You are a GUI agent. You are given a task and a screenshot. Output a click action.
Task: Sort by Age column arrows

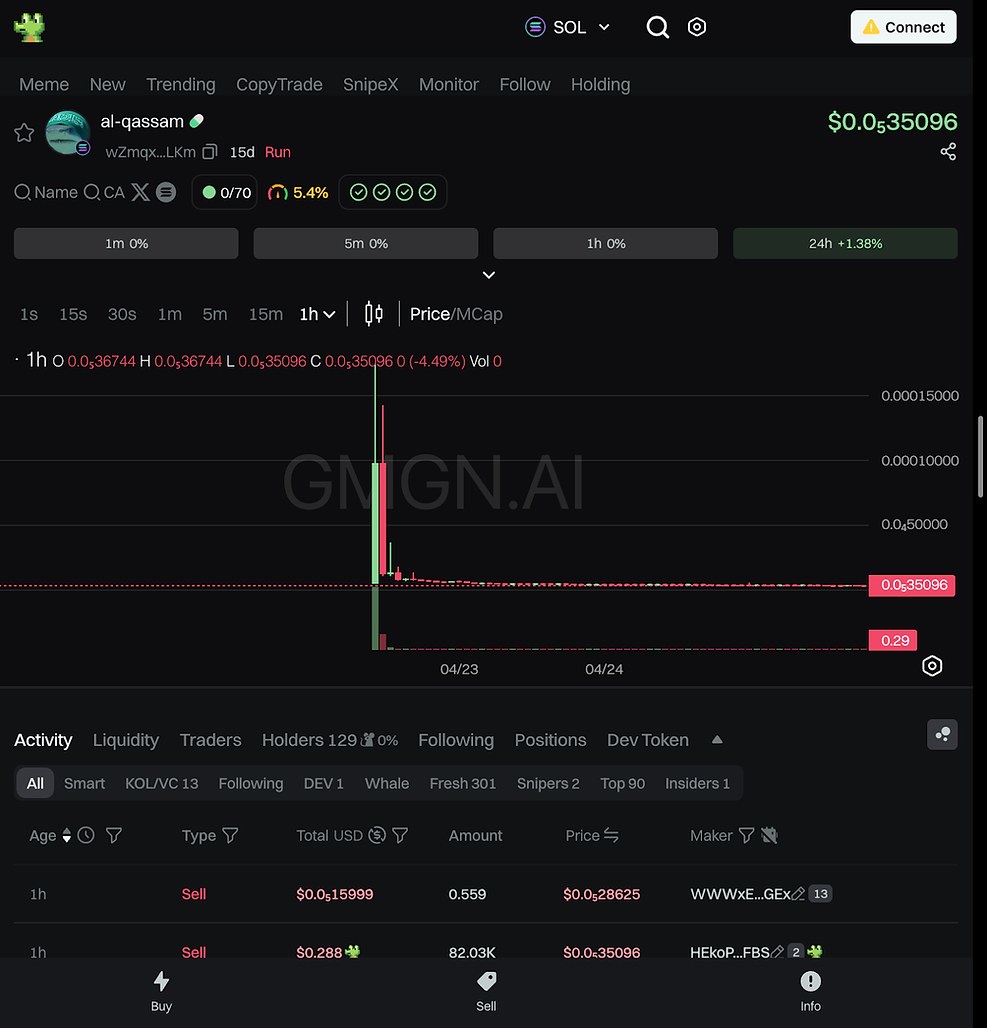coord(66,835)
